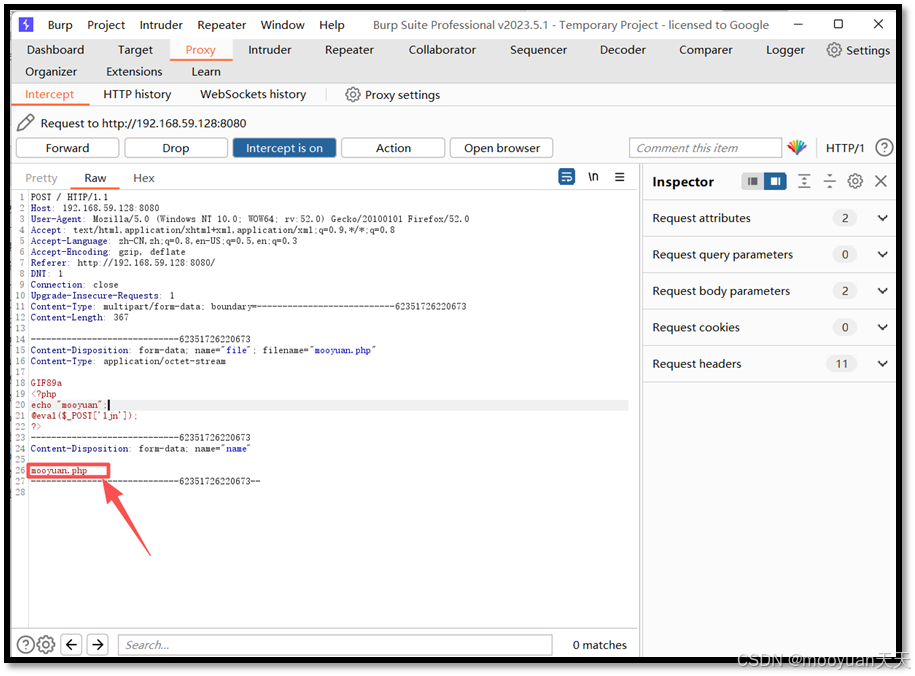This screenshot has width=915, height=676.
Task: Close the Inspector panel
Action: point(881,182)
